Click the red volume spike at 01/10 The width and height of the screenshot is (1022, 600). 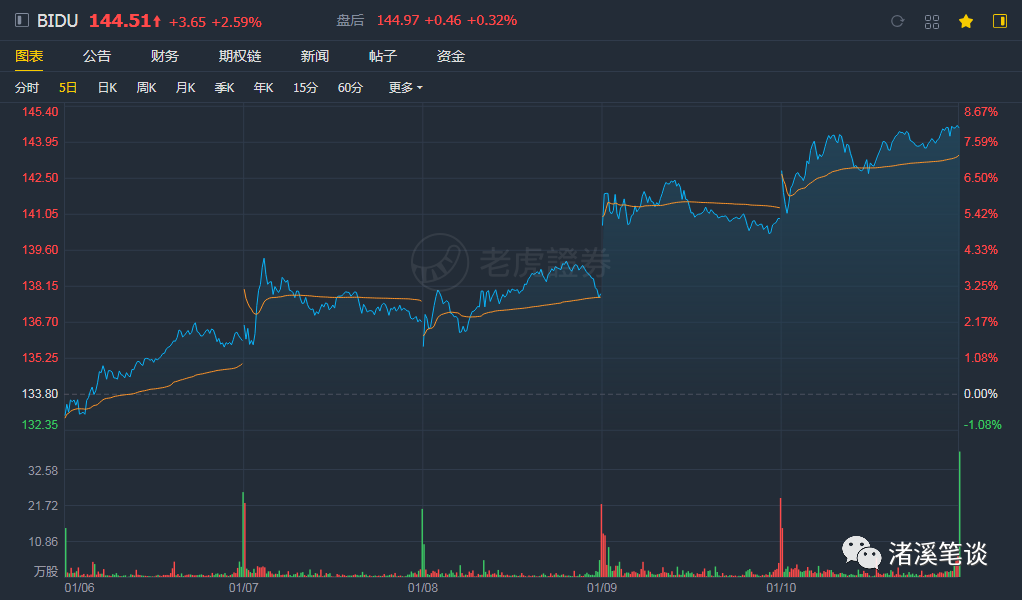coord(780,537)
